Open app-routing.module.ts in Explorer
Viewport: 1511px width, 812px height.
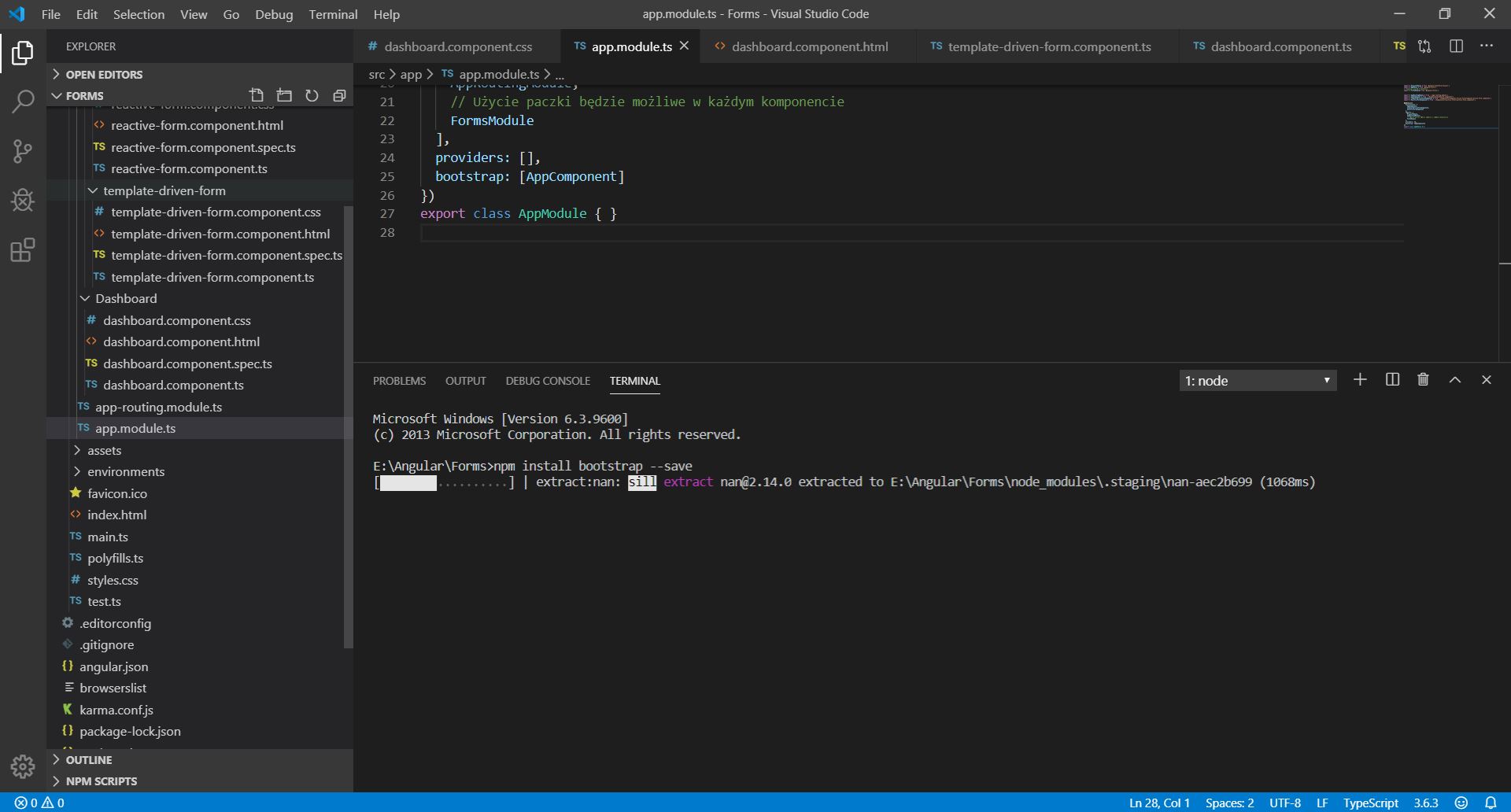200,407
